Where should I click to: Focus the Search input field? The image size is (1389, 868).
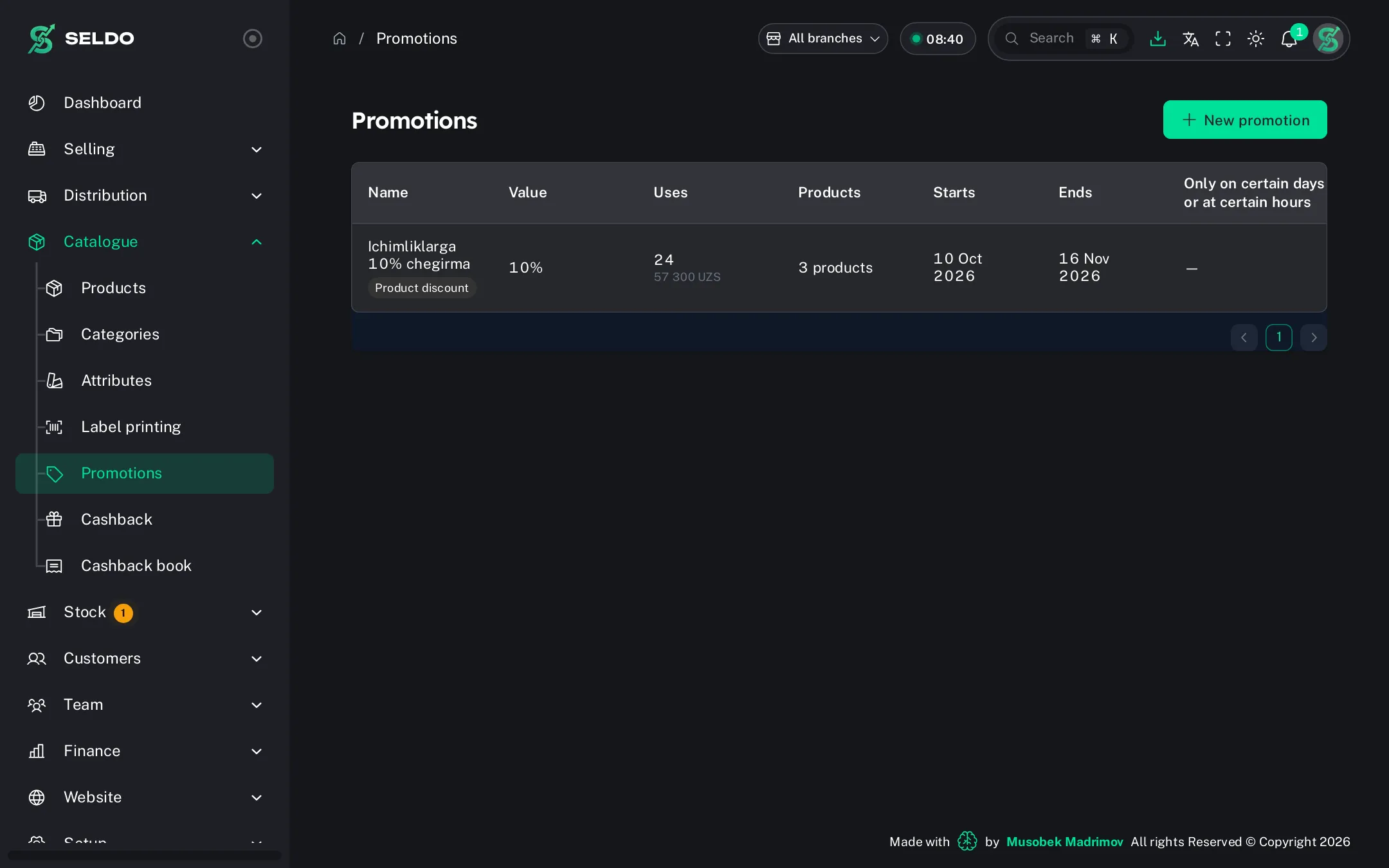point(1064,39)
